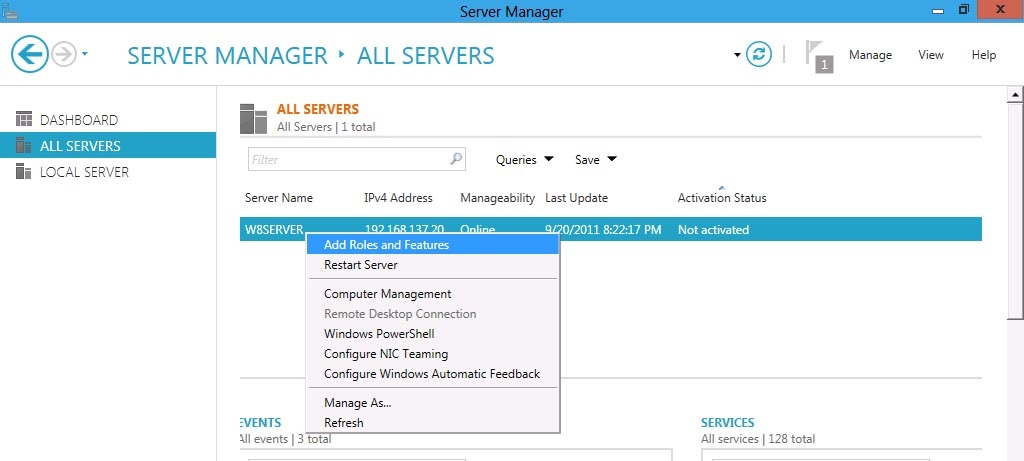Open dropdown arrow left of refresh icon

coord(737,55)
